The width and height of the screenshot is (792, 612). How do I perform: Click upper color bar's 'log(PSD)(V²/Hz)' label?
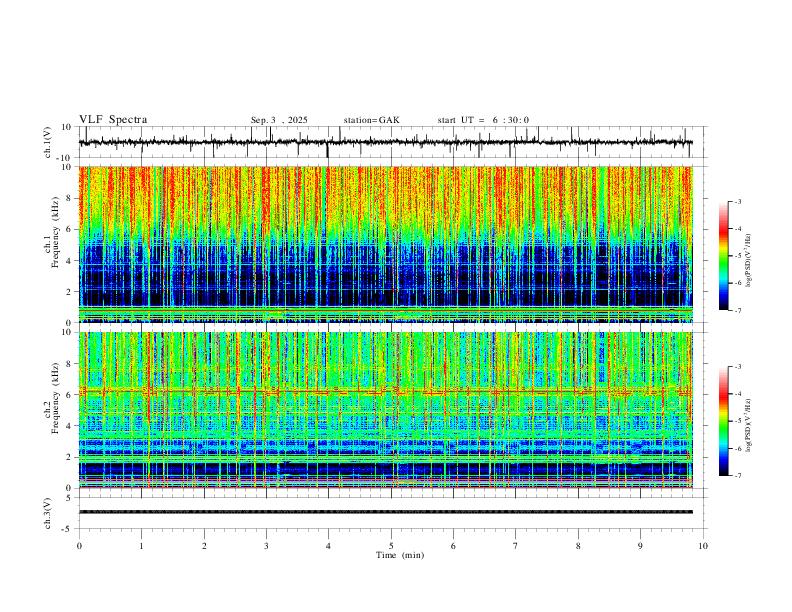click(x=749, y=261)
